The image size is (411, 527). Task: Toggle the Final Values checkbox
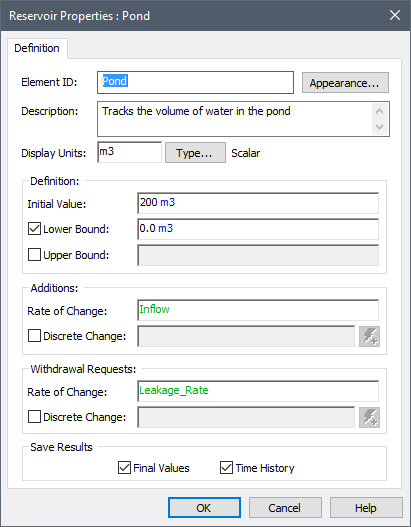click(124, 468)
